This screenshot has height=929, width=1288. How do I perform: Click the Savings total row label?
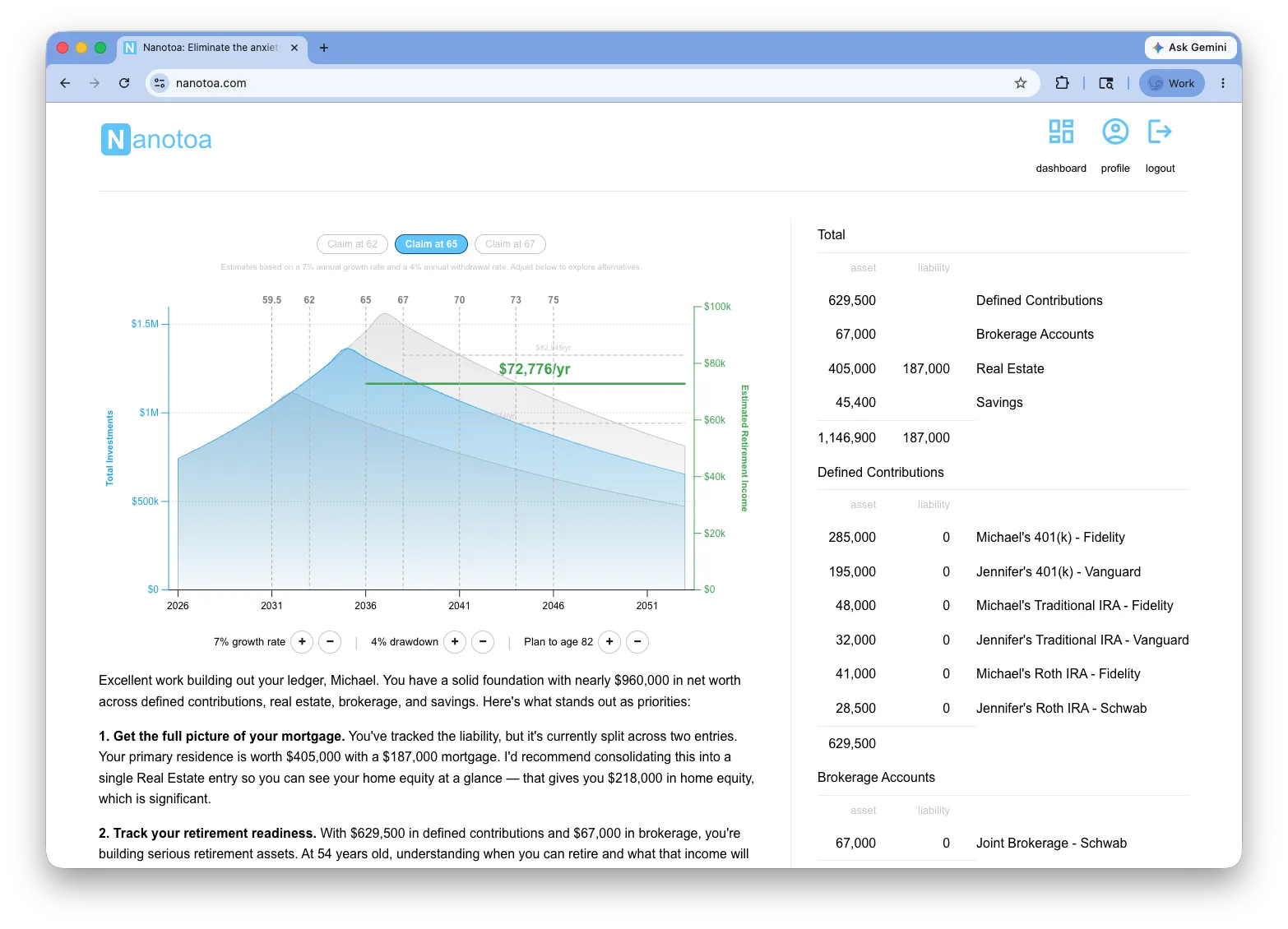[x=999, y=403]
